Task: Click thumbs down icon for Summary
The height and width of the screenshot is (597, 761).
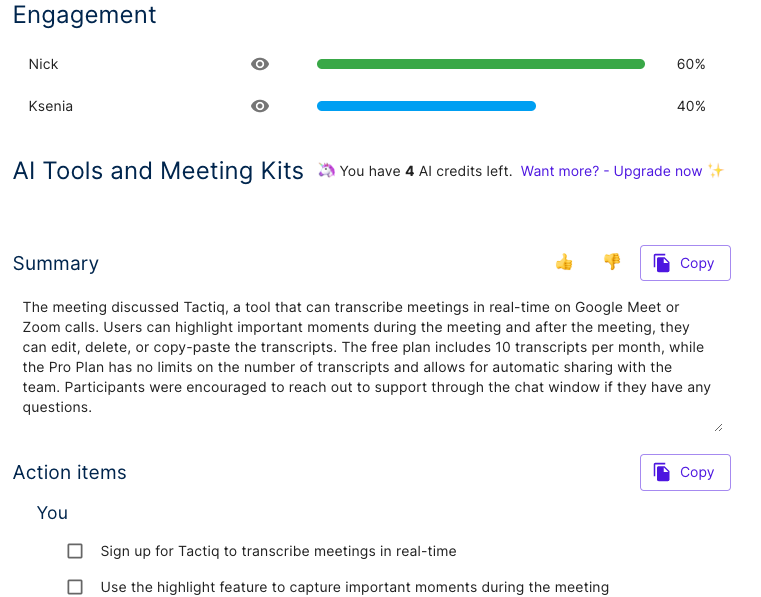Action: (x=612, y=262)
